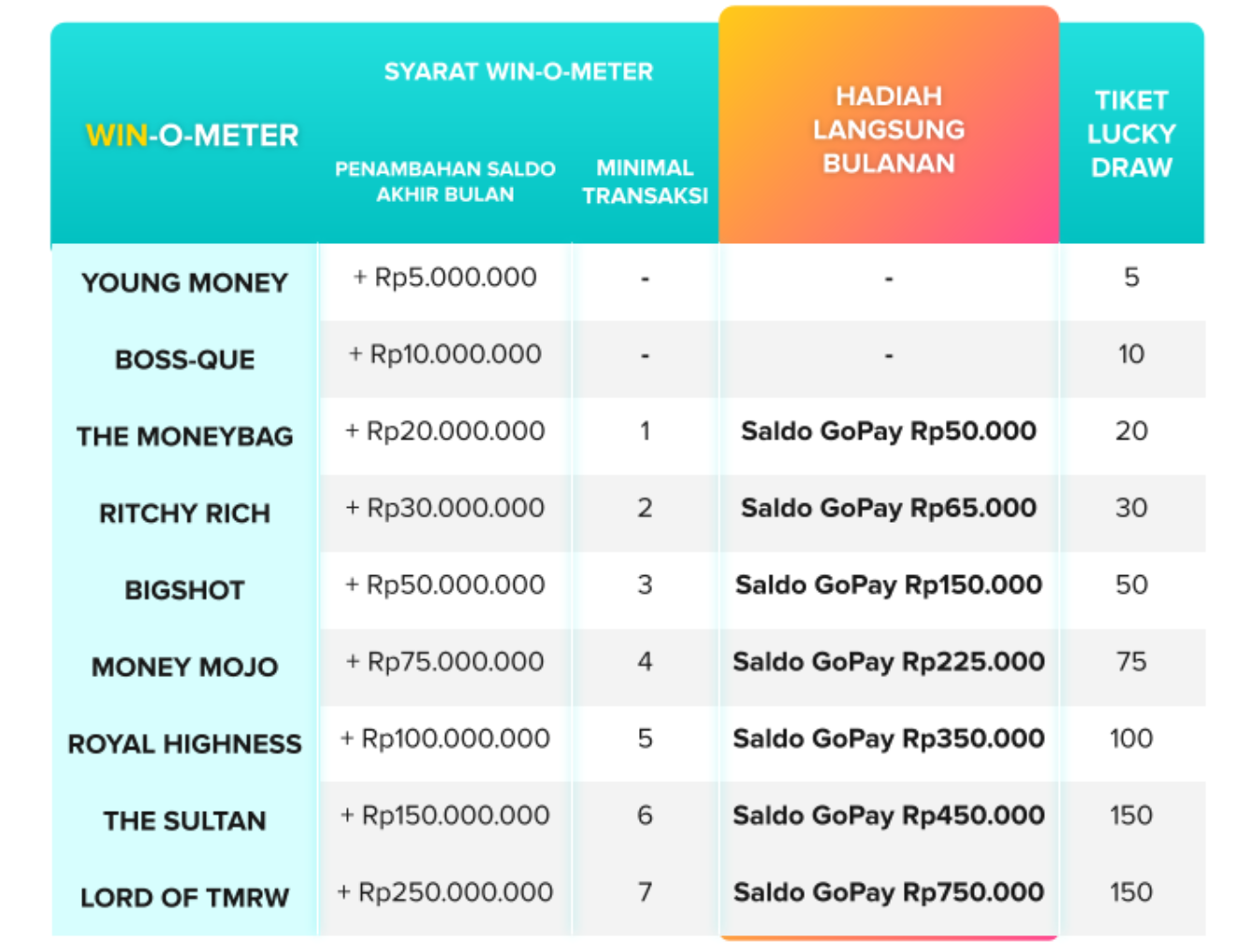The height and width of the screenshot is (952, 1250).
Task: Click the THE MONEYBAG tier label
Action: click(184, 437)
